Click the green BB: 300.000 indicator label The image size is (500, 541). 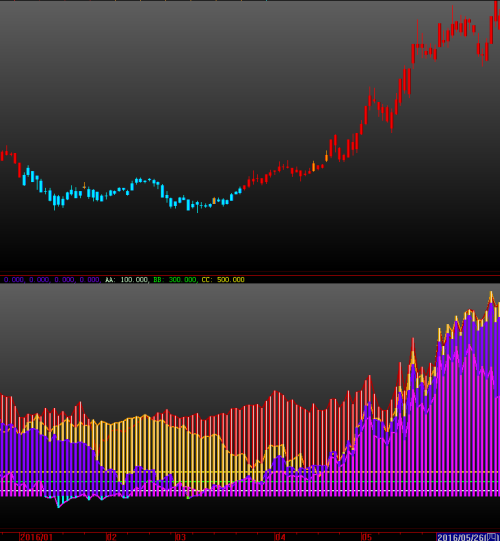(x=175, y=279)
